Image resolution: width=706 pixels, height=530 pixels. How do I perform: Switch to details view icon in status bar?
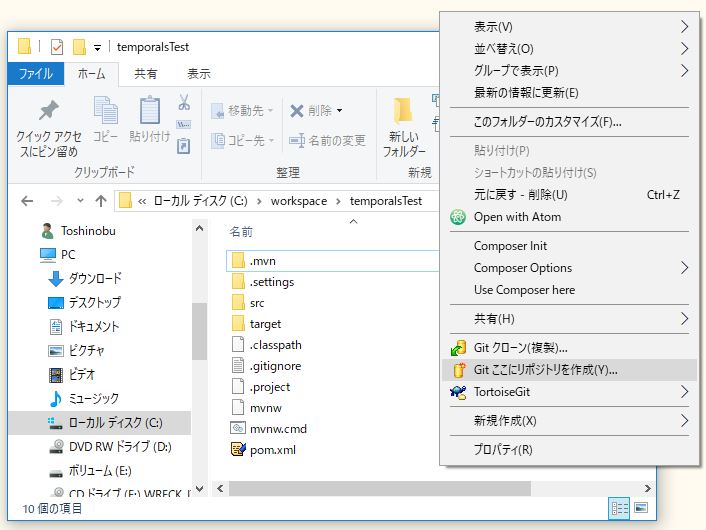pos(620,508)
